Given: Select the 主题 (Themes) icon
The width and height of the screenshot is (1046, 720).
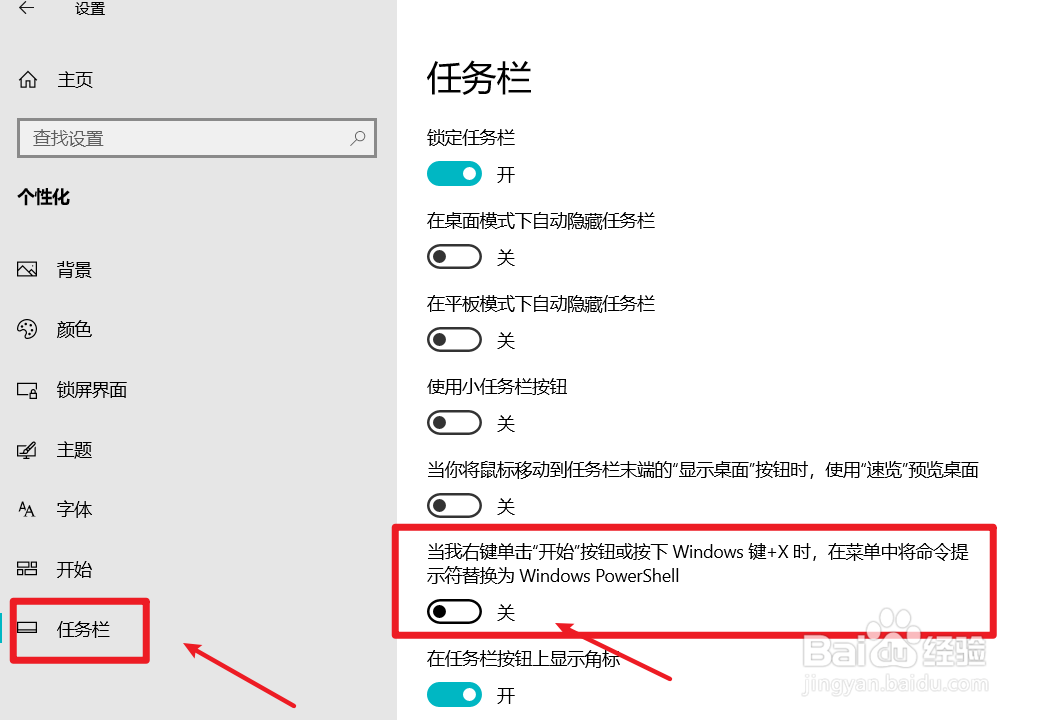Looking at the screenshot, I should (28, 450).
